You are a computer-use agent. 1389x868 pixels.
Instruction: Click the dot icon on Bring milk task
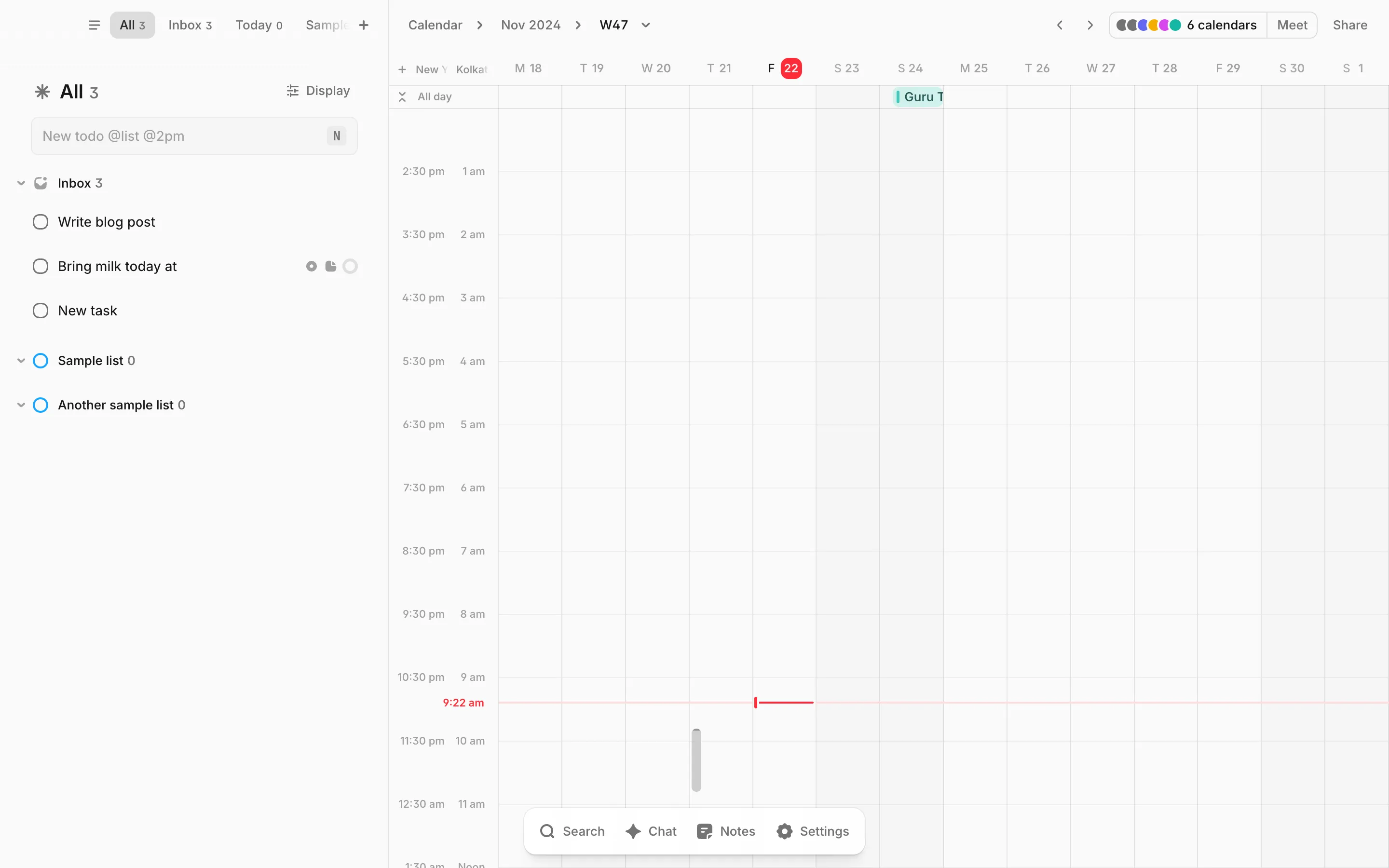[x=312, y=266]
